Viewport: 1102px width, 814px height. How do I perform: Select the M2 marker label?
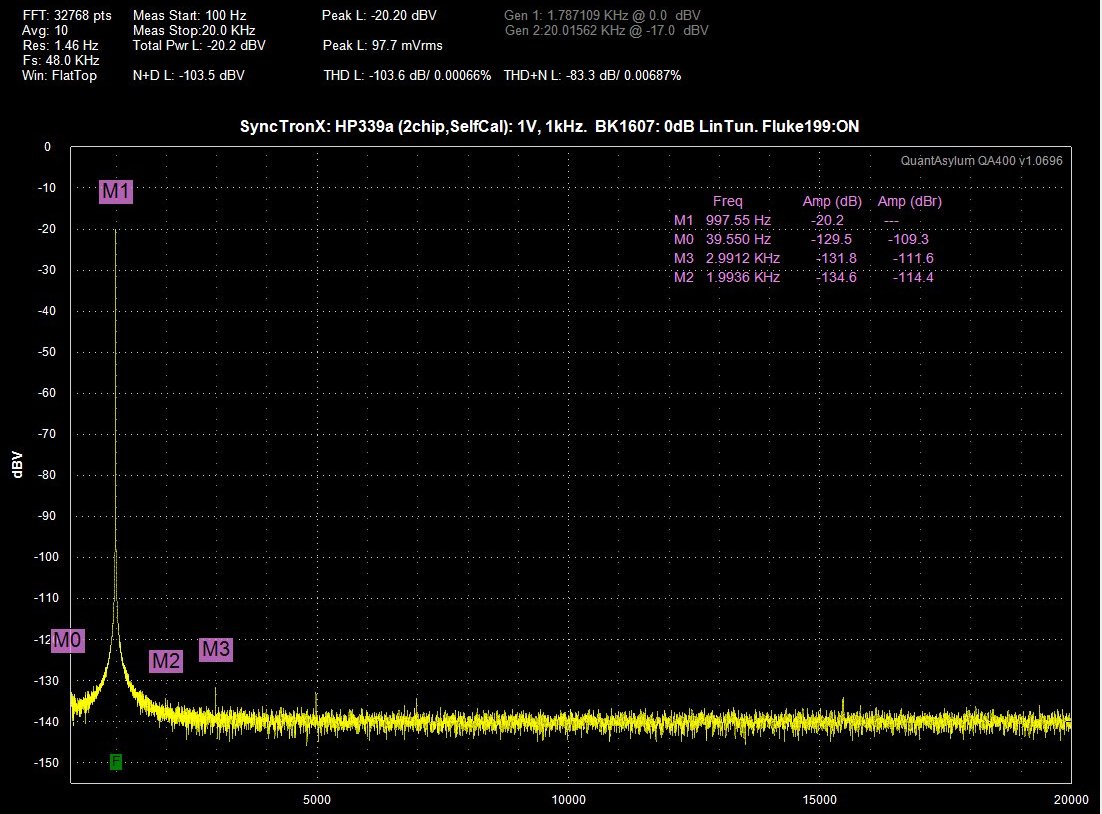(x=166, y=661)
